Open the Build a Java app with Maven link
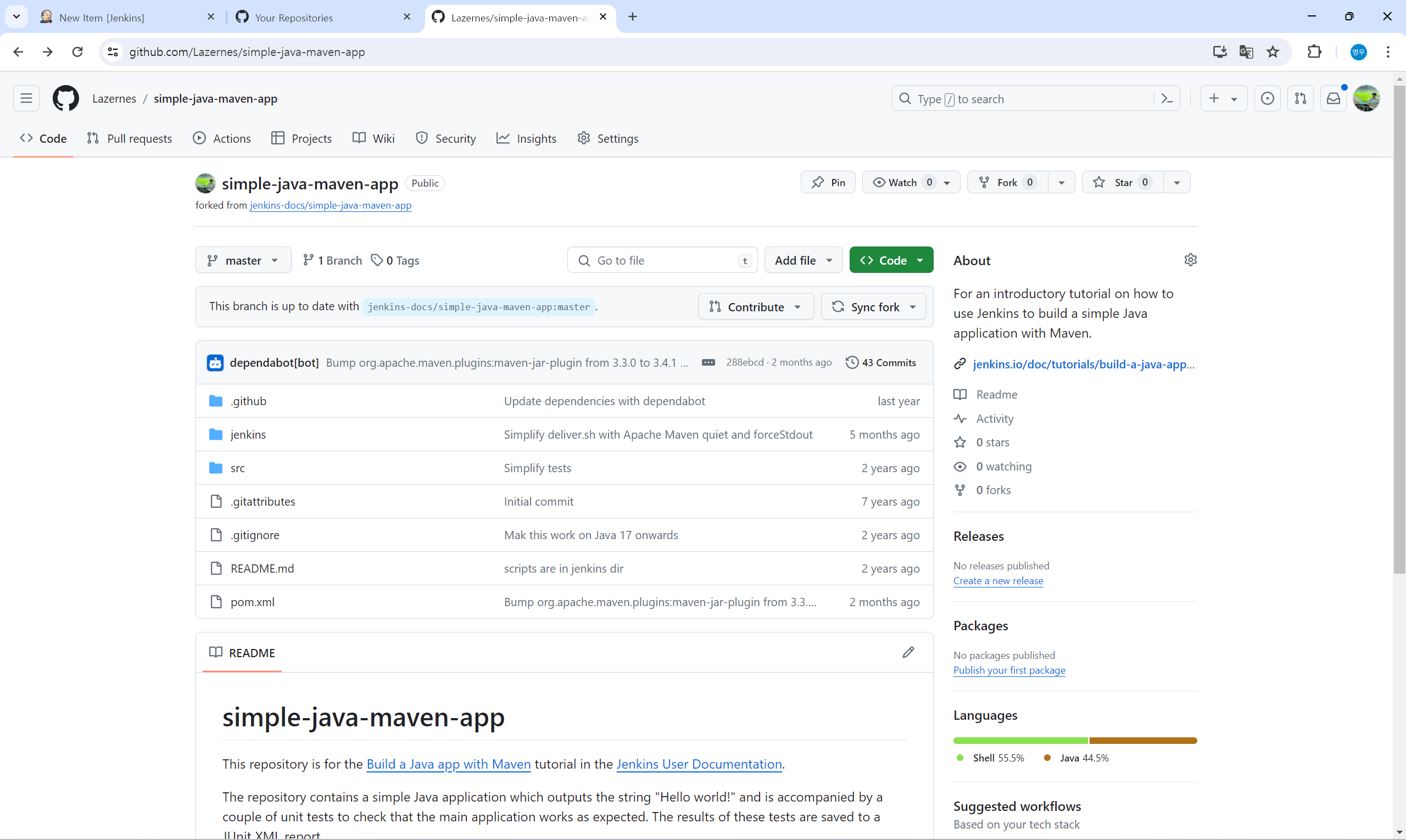 pyautogui.click(x=449, y=764)
